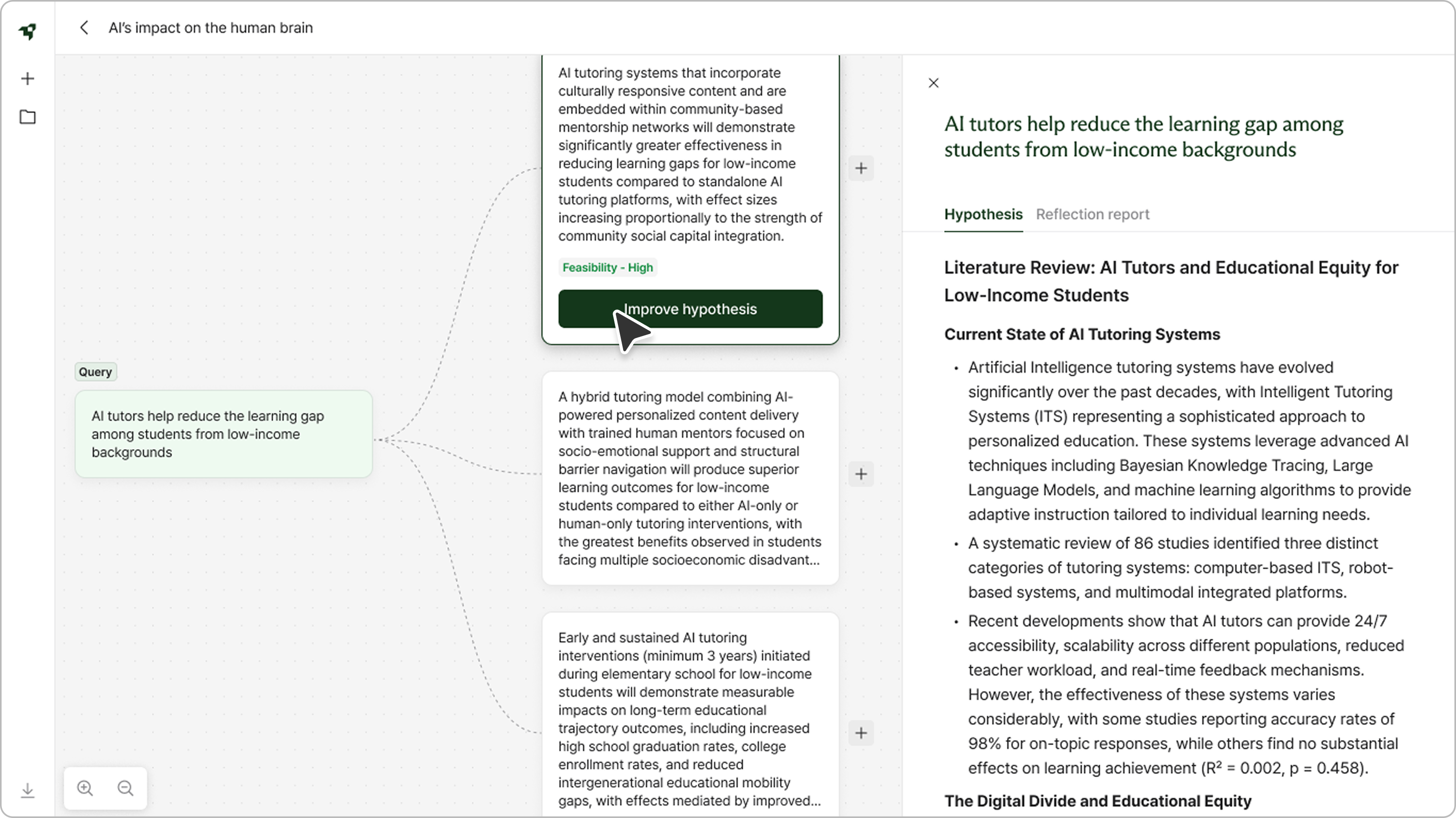Expand the culturally responsive hypothesis with plus

860,168
